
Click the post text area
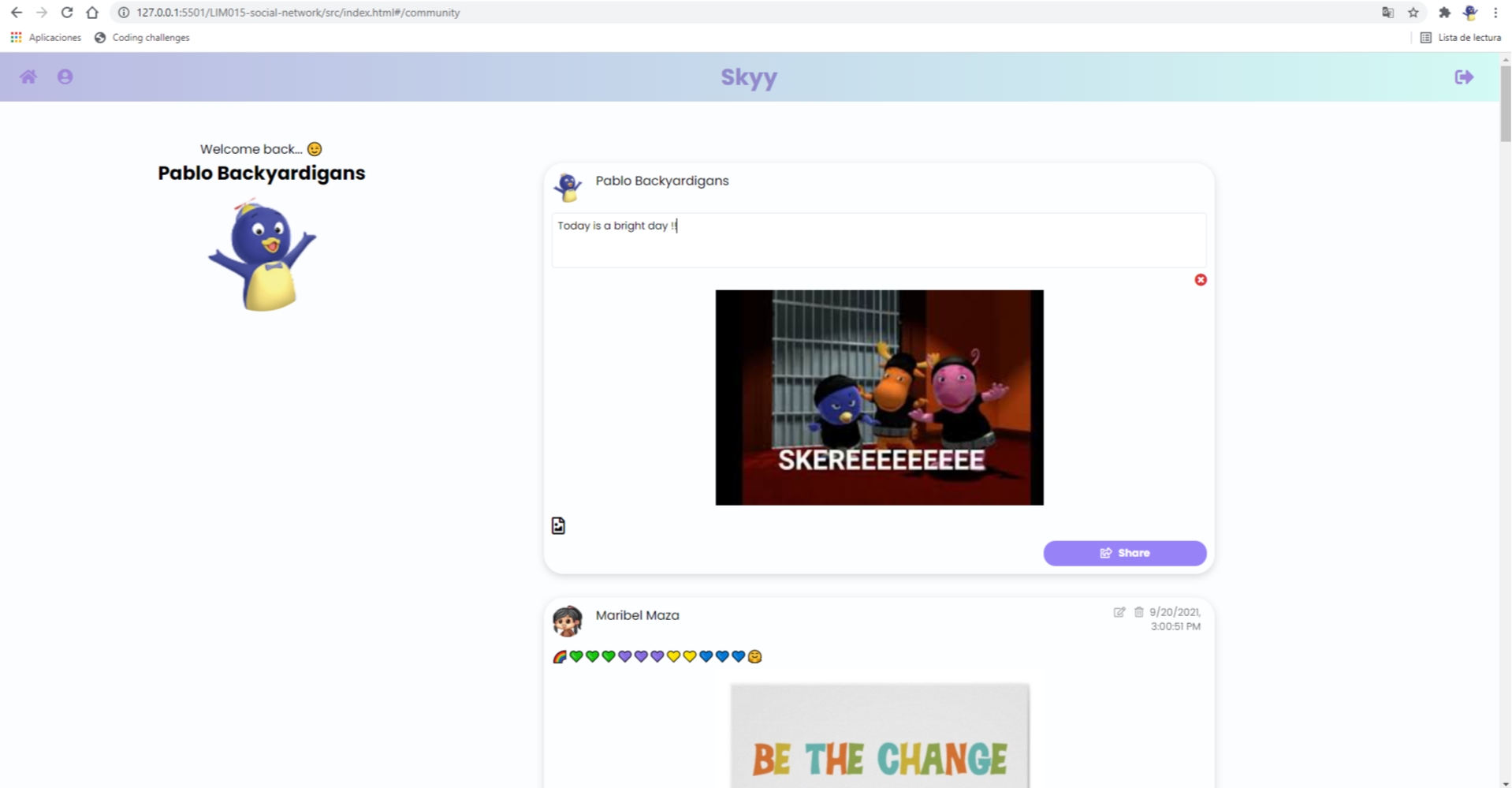(x=879, y=240)
